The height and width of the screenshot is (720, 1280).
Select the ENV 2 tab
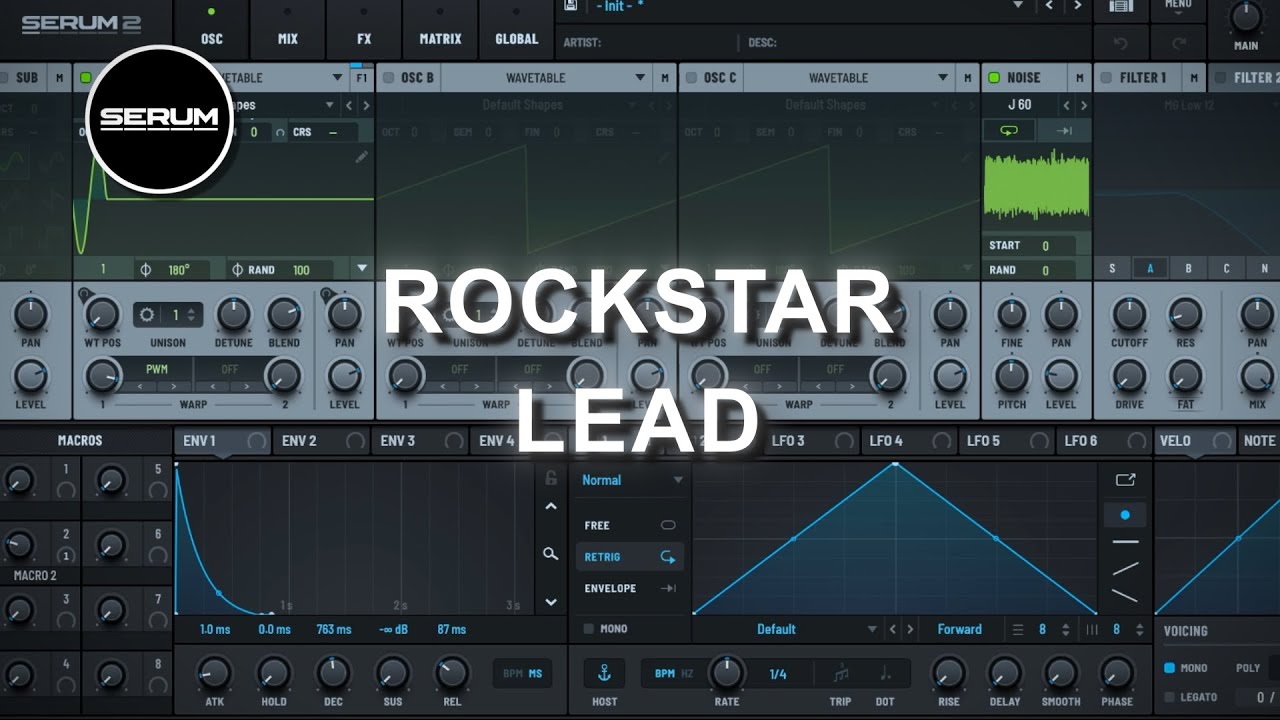click(x=321, y=441)
